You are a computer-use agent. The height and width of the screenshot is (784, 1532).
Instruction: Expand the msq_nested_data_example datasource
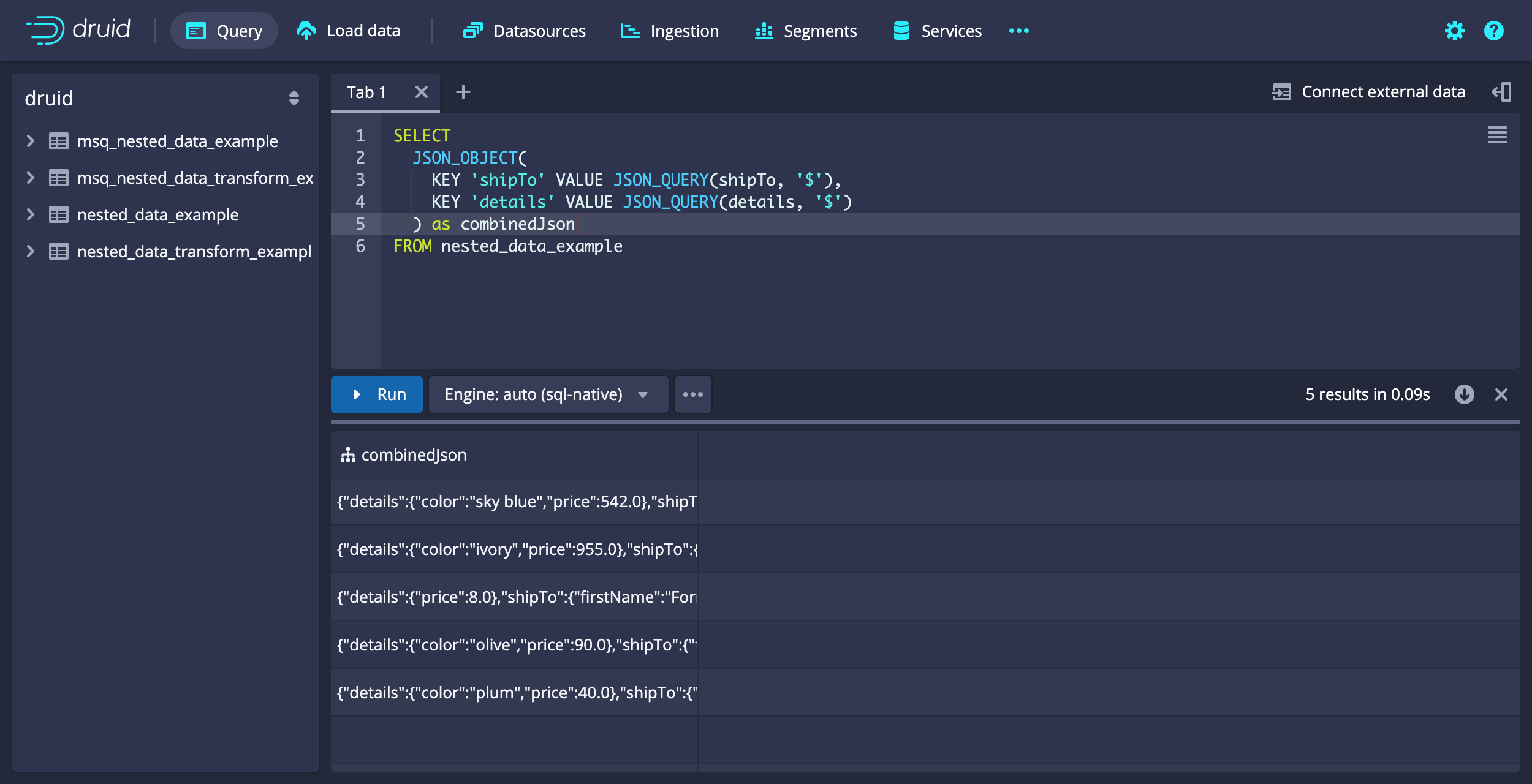pyautogui.click(x=30, y=141)
